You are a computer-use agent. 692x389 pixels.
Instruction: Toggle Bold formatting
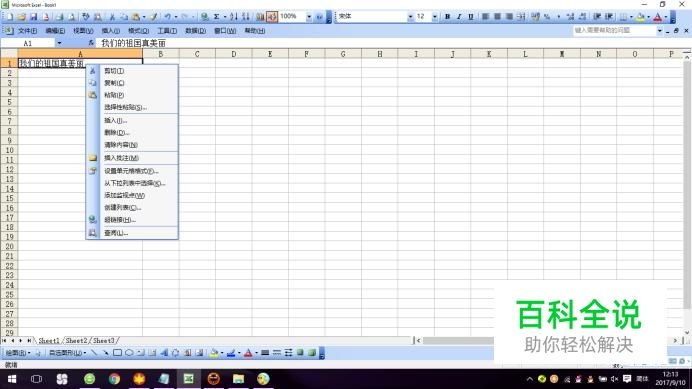(447, 17)
